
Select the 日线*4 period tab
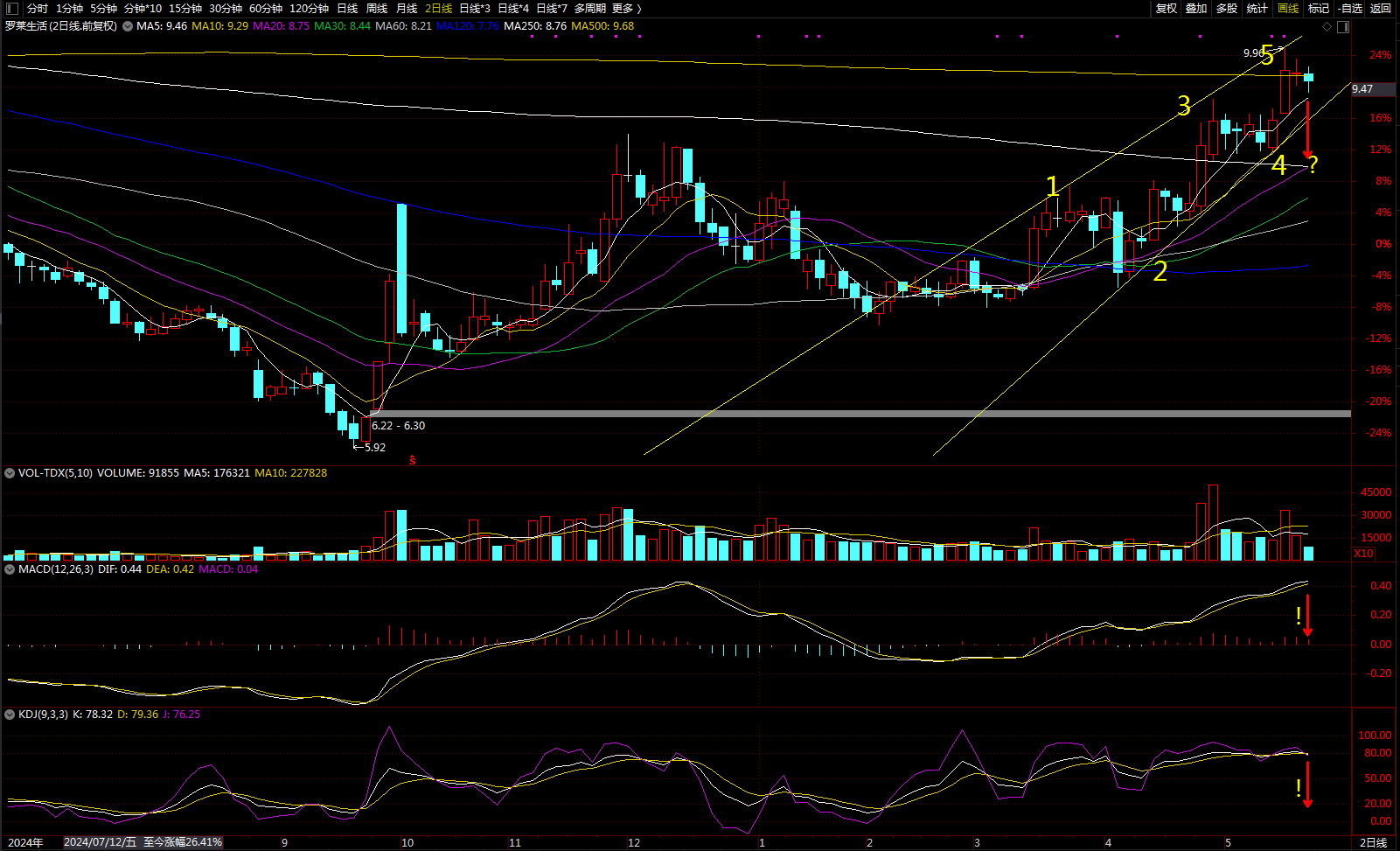(513, 8)
